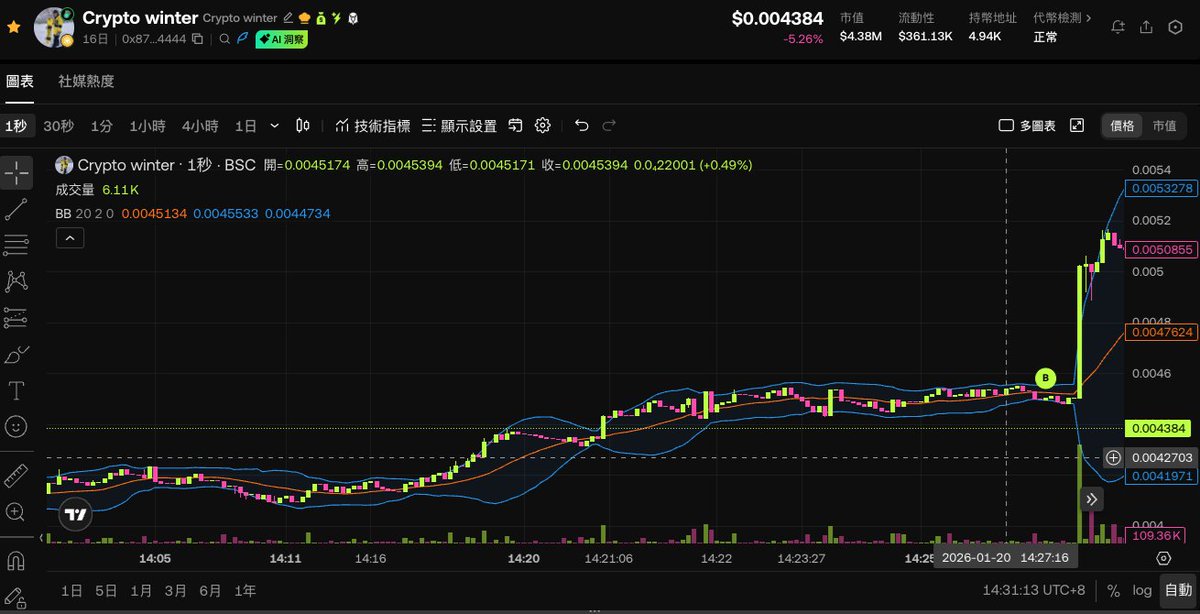Copy the contract address 0x87...4444
This screenshot has width=1200, height=614.
coord(197,39)
